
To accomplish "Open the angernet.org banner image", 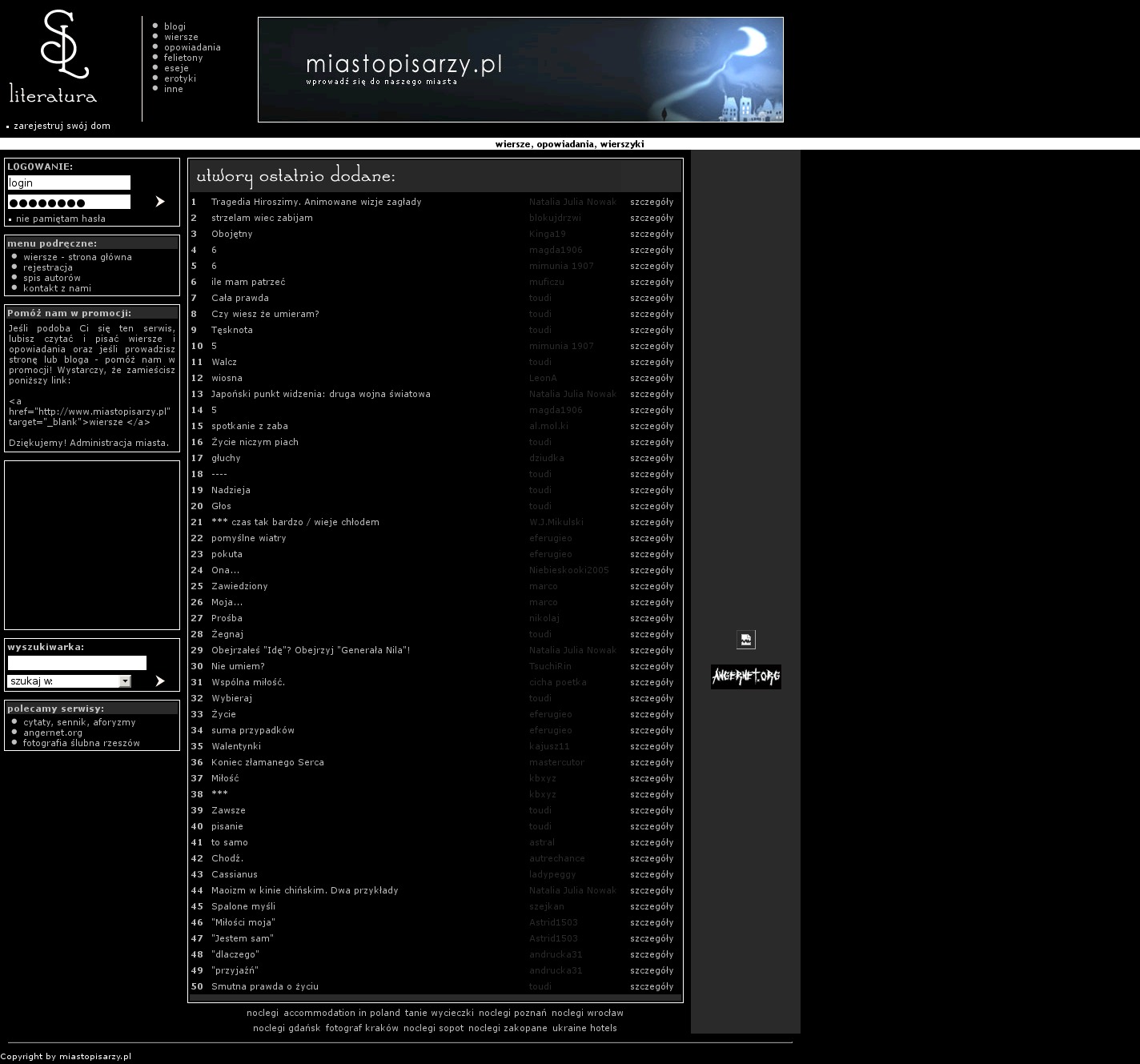I will 745,677.
